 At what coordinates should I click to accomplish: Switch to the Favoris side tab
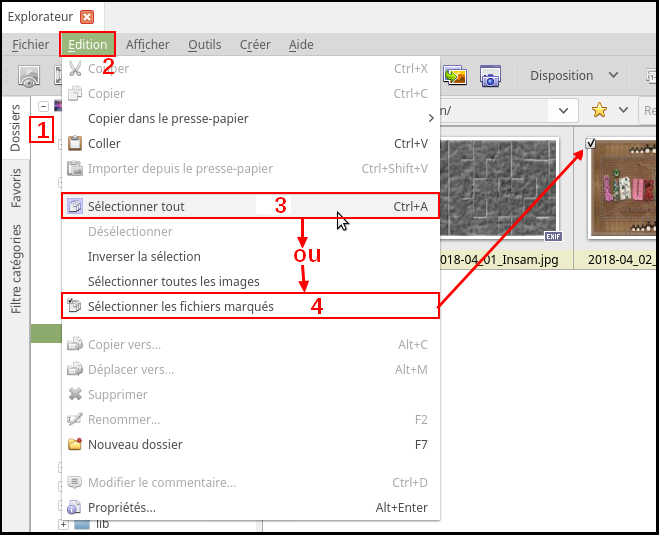16,188
